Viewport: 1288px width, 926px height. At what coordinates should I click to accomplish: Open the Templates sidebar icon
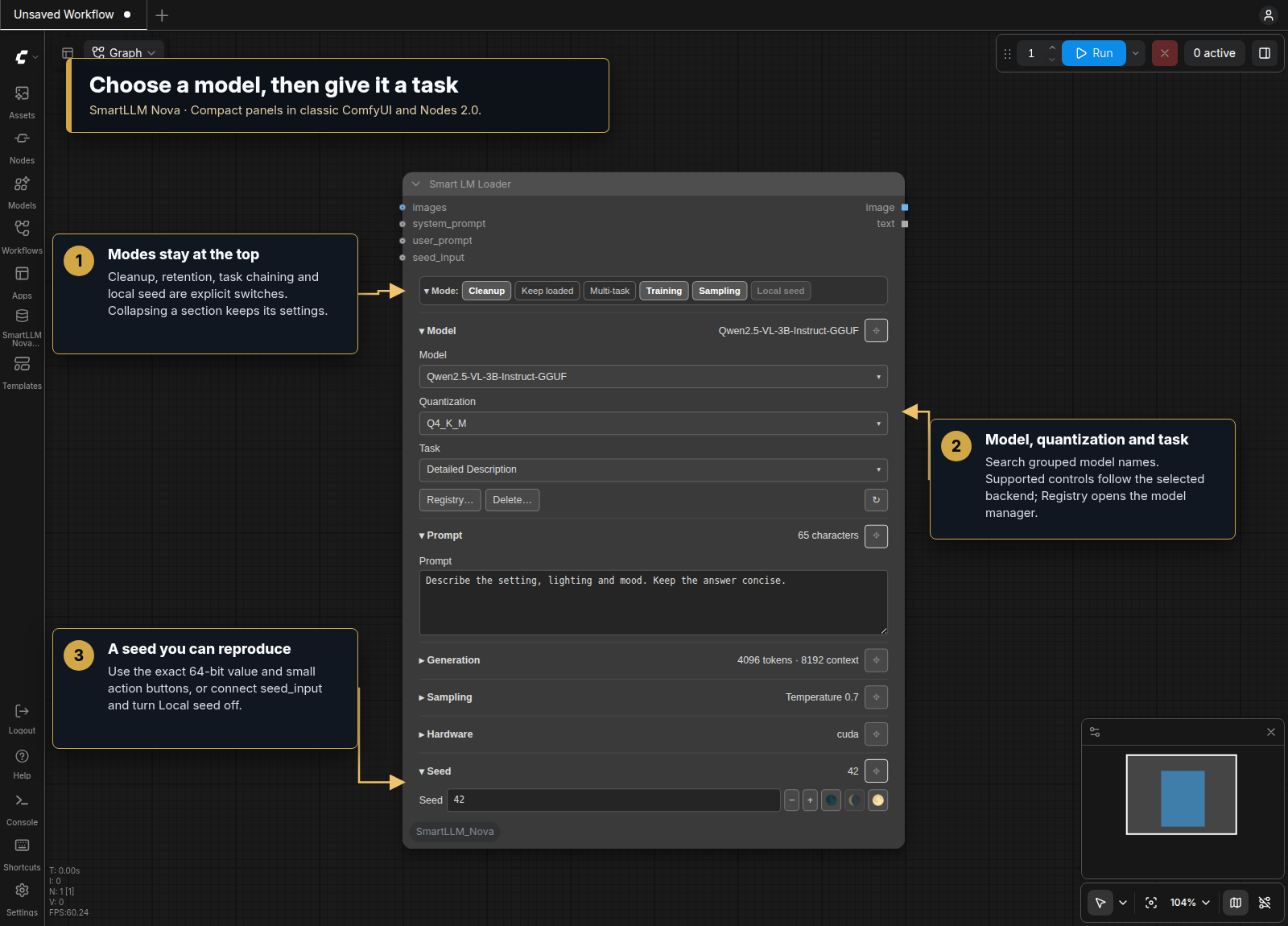(22, 372)
